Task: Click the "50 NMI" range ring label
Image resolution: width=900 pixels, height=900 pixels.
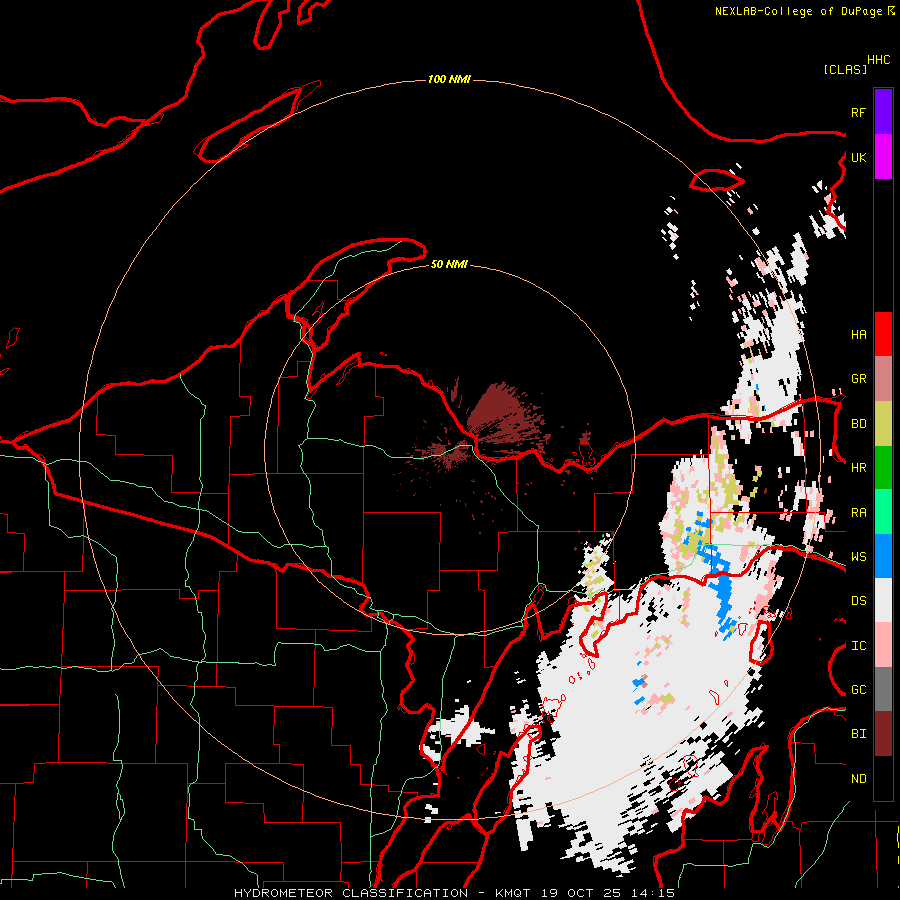Action: (449, 264)
